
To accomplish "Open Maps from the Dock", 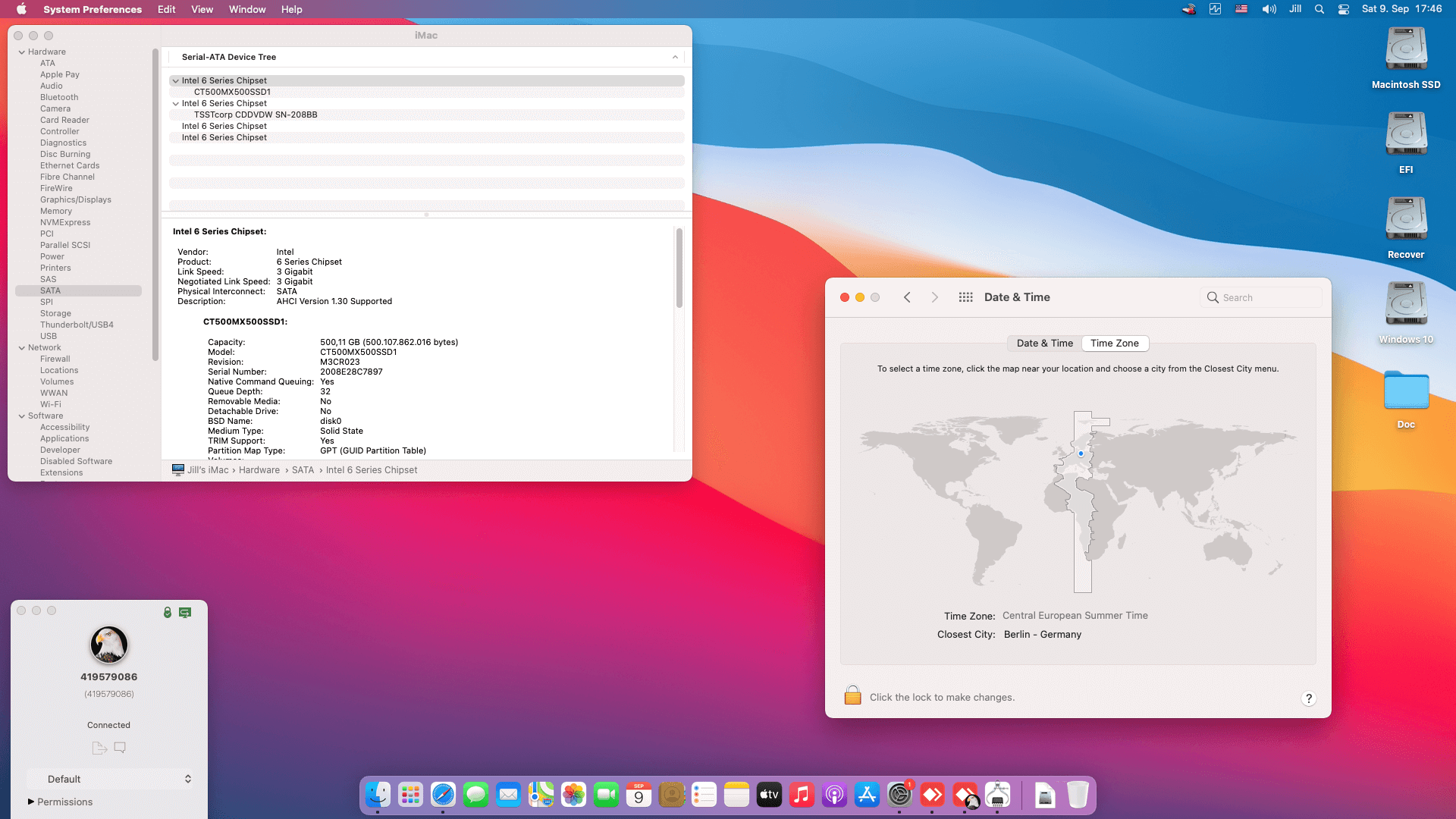I will (x=541, y=795).
